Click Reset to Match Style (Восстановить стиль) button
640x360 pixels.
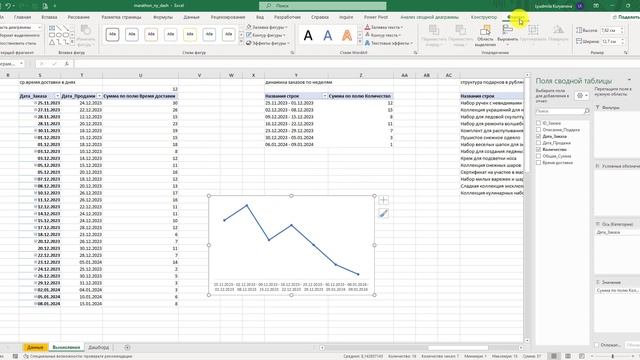point(18,43)
